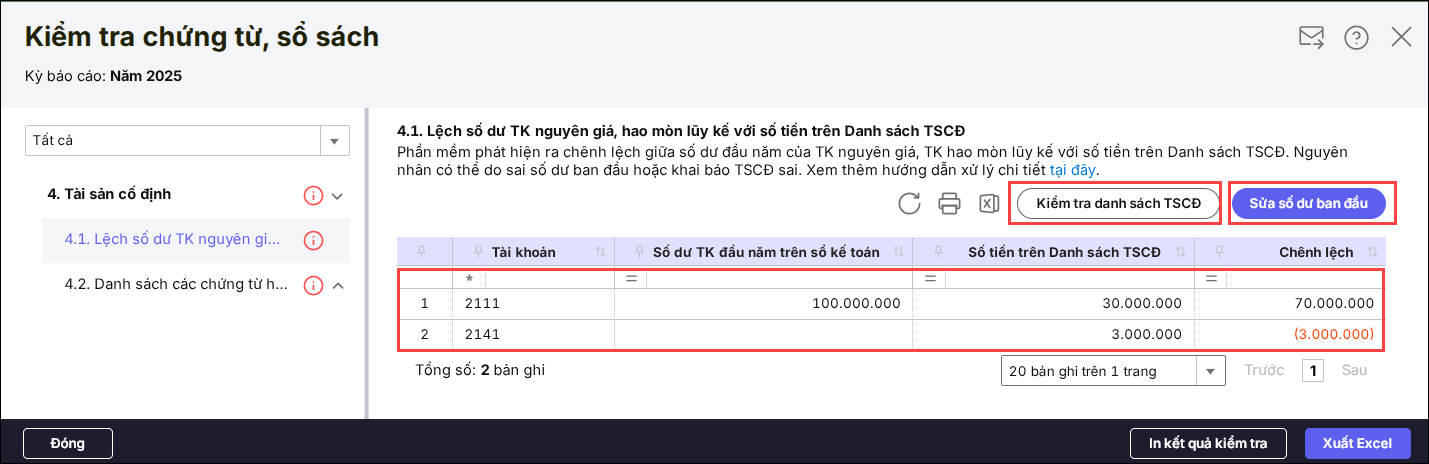The height and width of the screenshot is (464, 1429).
Task: Click the printer icon above table
Action: click(x=949, y=204)
